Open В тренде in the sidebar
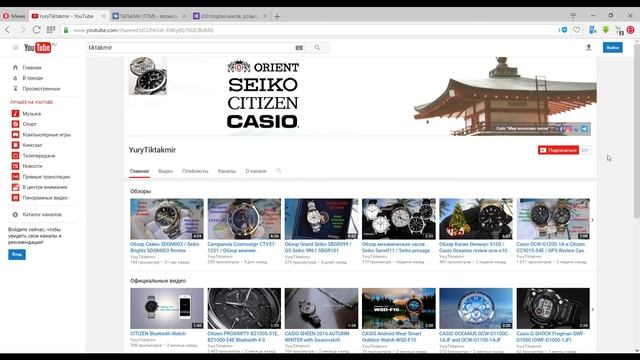Viewport: 640px width, 360px height. (x=33, y=78)
